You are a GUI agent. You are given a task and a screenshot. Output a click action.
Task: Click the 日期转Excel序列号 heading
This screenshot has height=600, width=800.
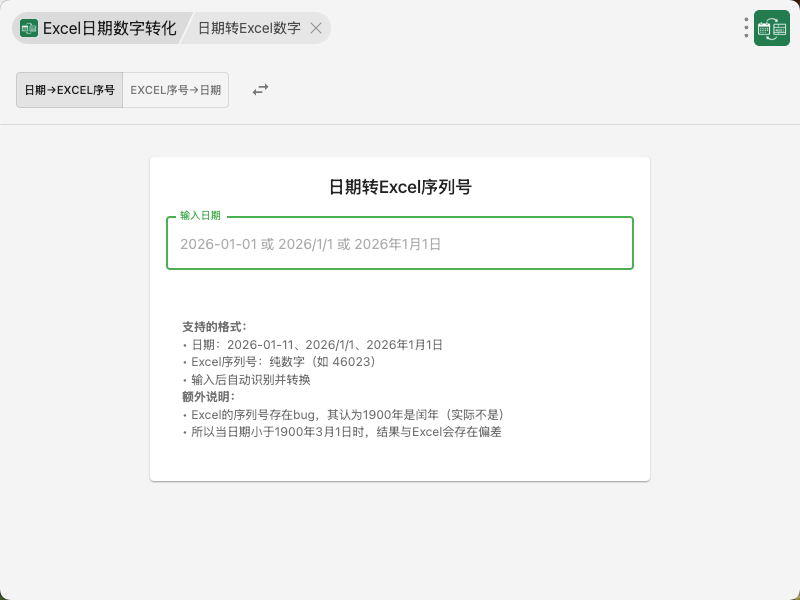(400, 187)
